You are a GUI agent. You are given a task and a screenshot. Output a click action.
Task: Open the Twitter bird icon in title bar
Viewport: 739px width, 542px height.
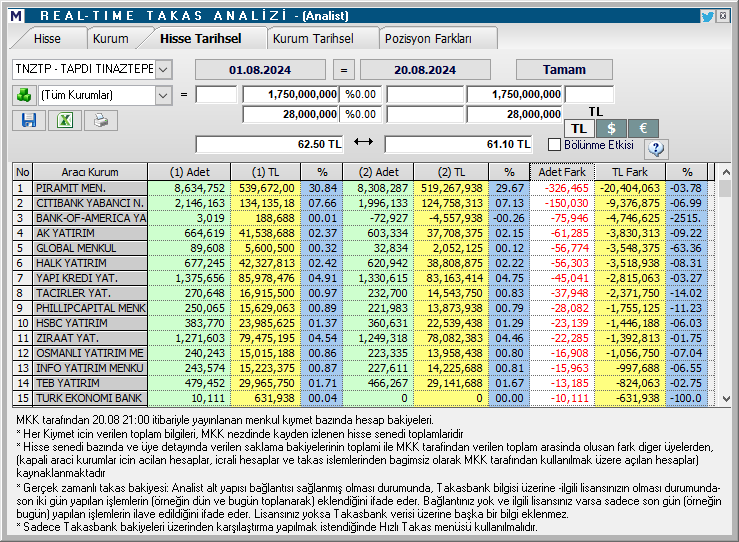tap(707, 16)
